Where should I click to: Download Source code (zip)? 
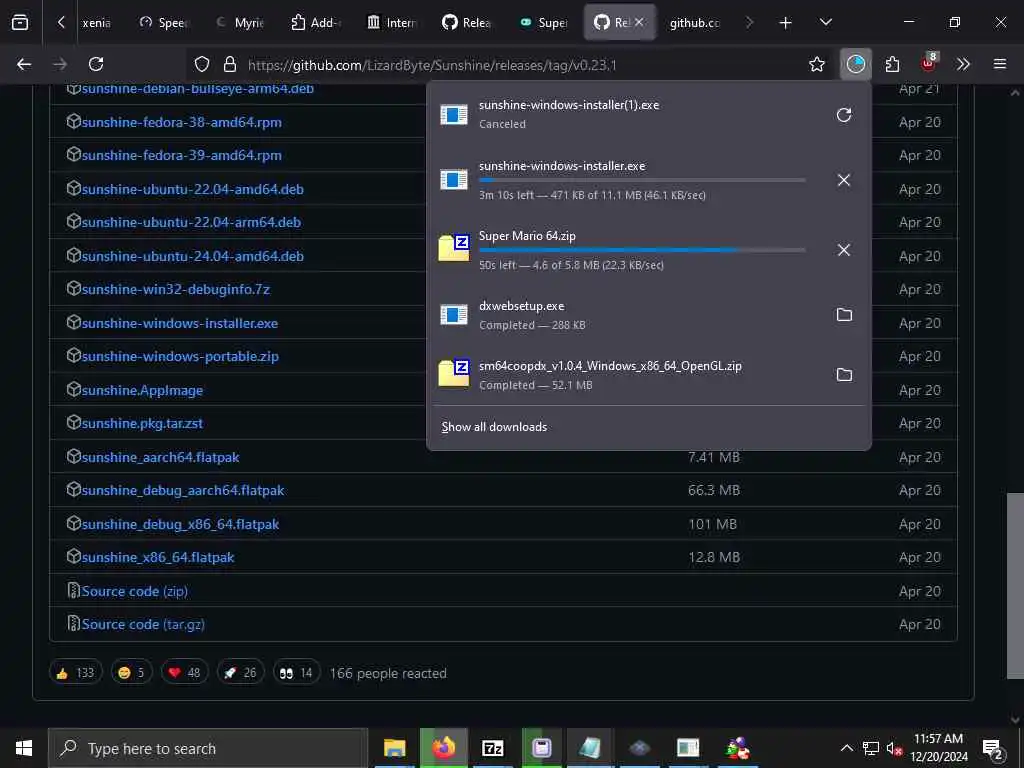coord(135,591)
